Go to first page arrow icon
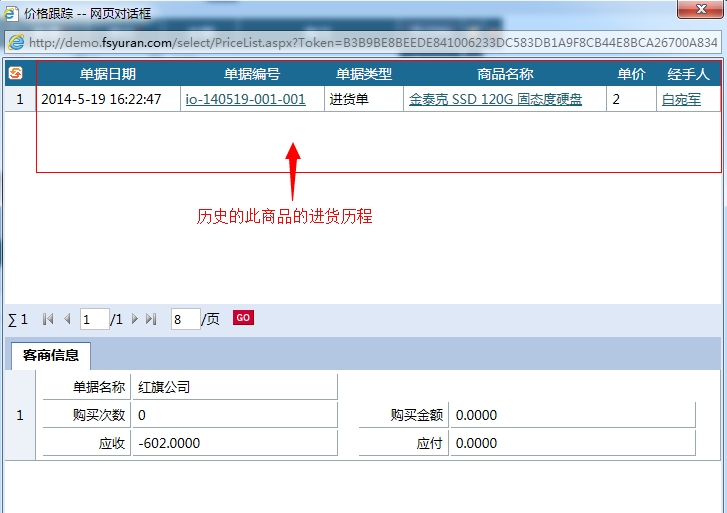727x513 pixels. click(x=47, y=319)
